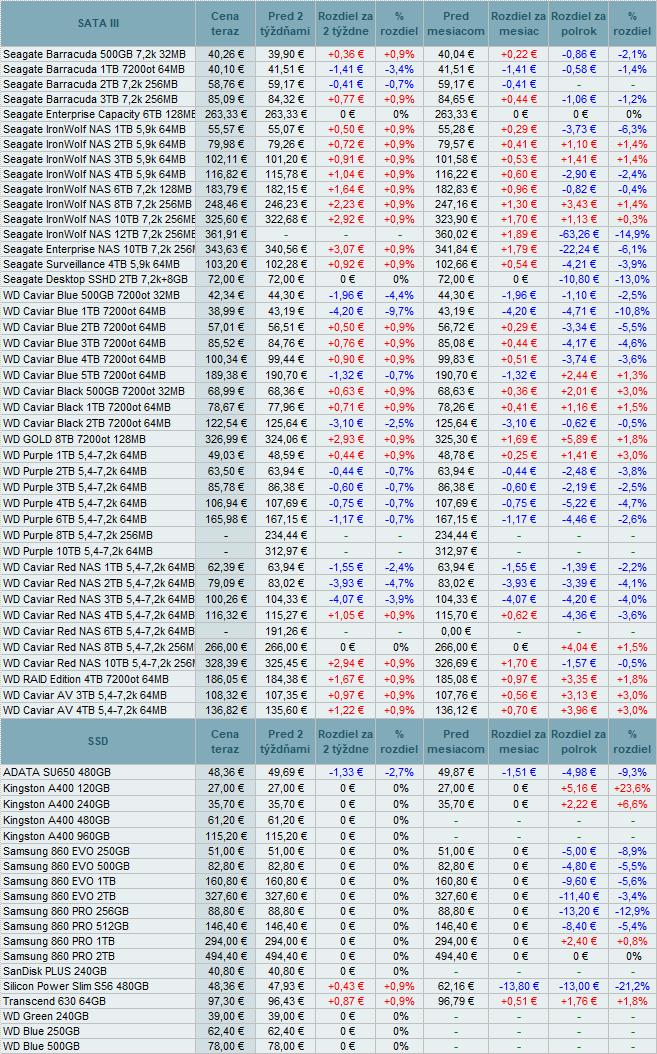
Task: Select Seagate IronWolf NAS 12TB row name
Action: pyautogui.click(x=99, y=234)
